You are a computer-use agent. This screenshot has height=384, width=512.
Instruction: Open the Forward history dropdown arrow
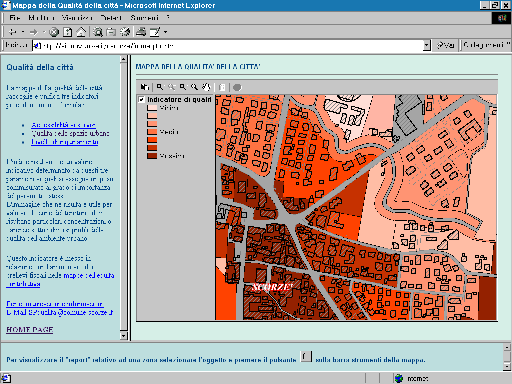(x=44, y=32)
